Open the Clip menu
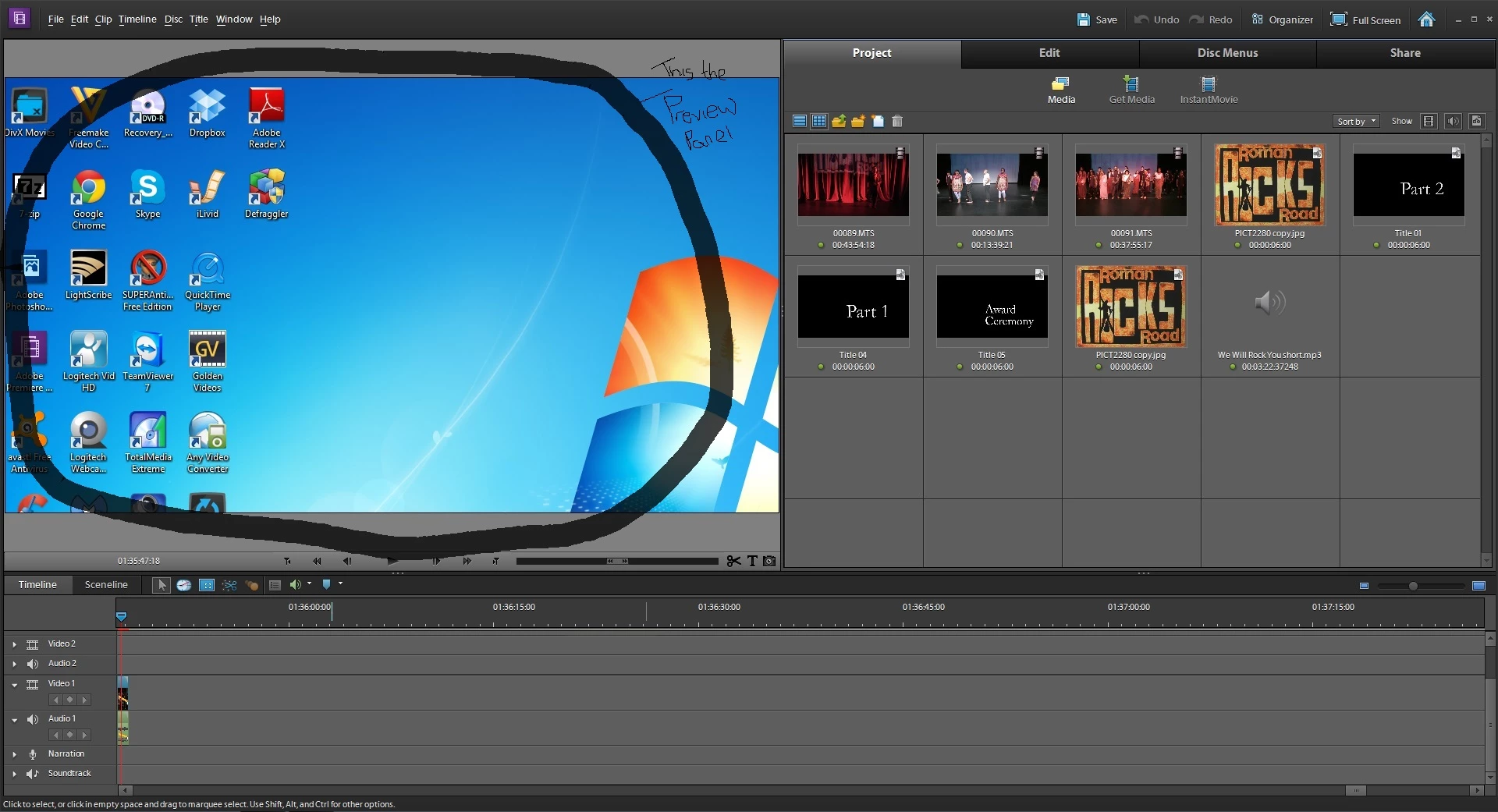This screenshot has width=1498, height=812. [x=103, y=20]
